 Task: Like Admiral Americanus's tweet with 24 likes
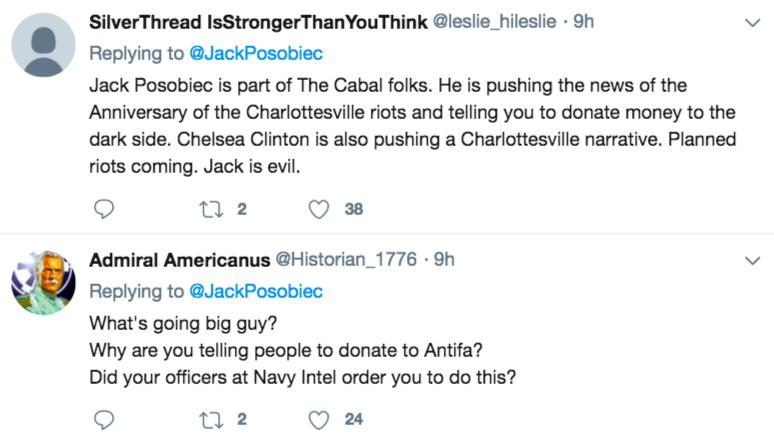tap(319, 419)
